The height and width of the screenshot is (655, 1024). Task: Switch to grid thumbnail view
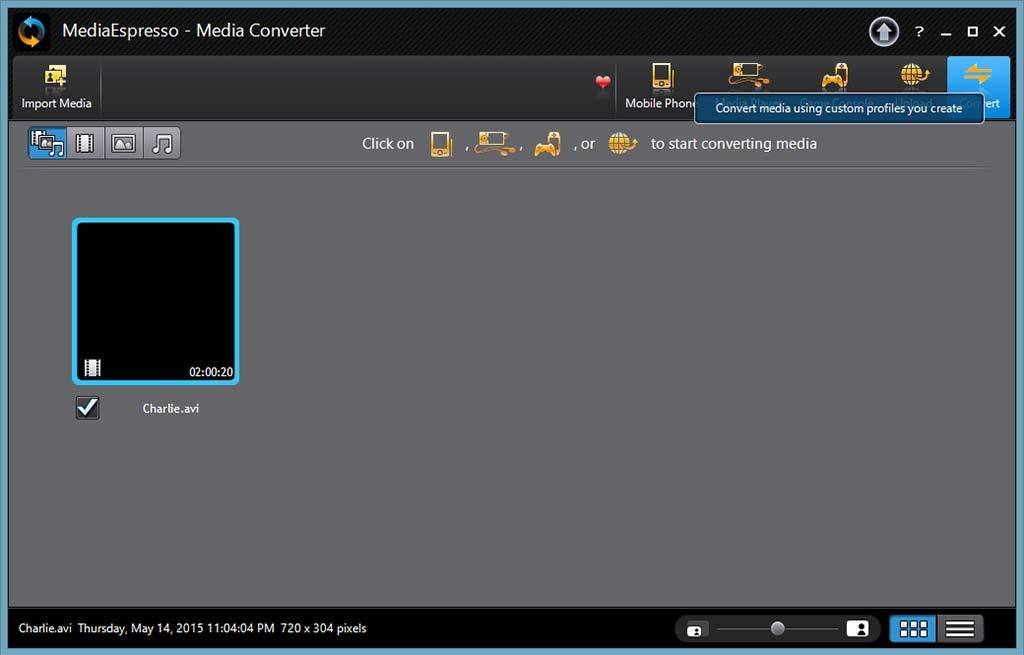point(913,628)
